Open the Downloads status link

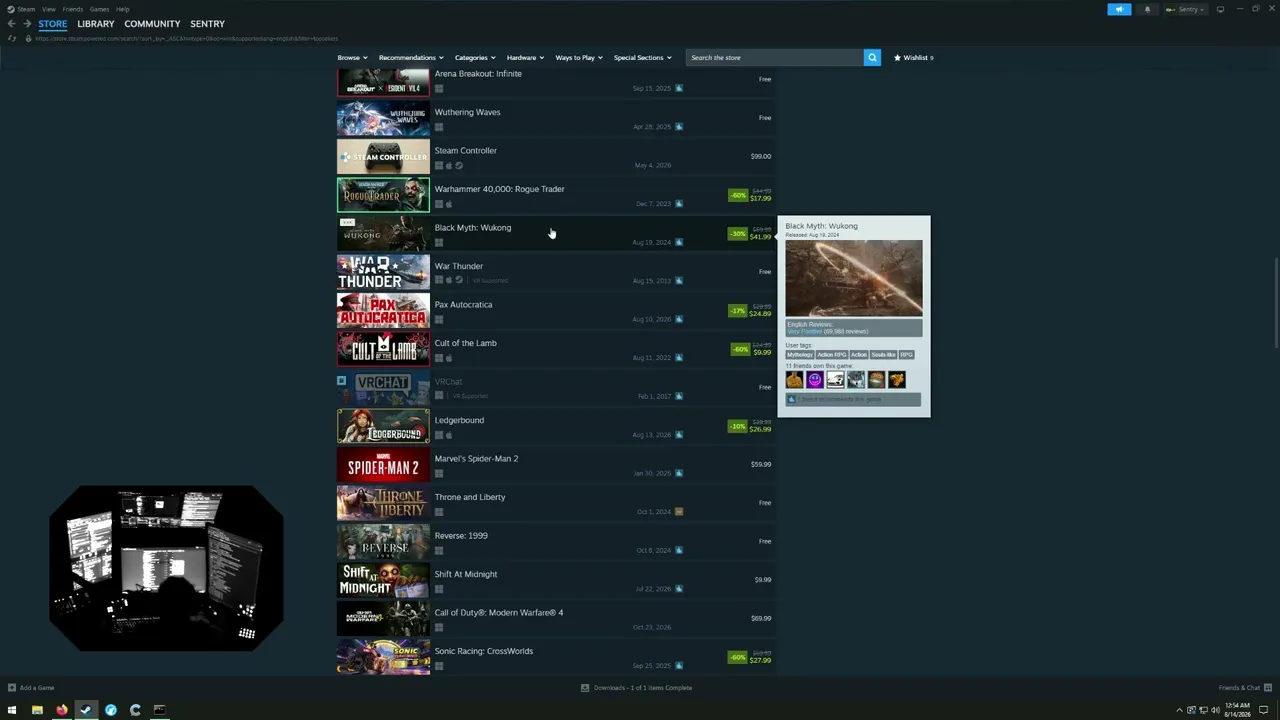[636, 688]
